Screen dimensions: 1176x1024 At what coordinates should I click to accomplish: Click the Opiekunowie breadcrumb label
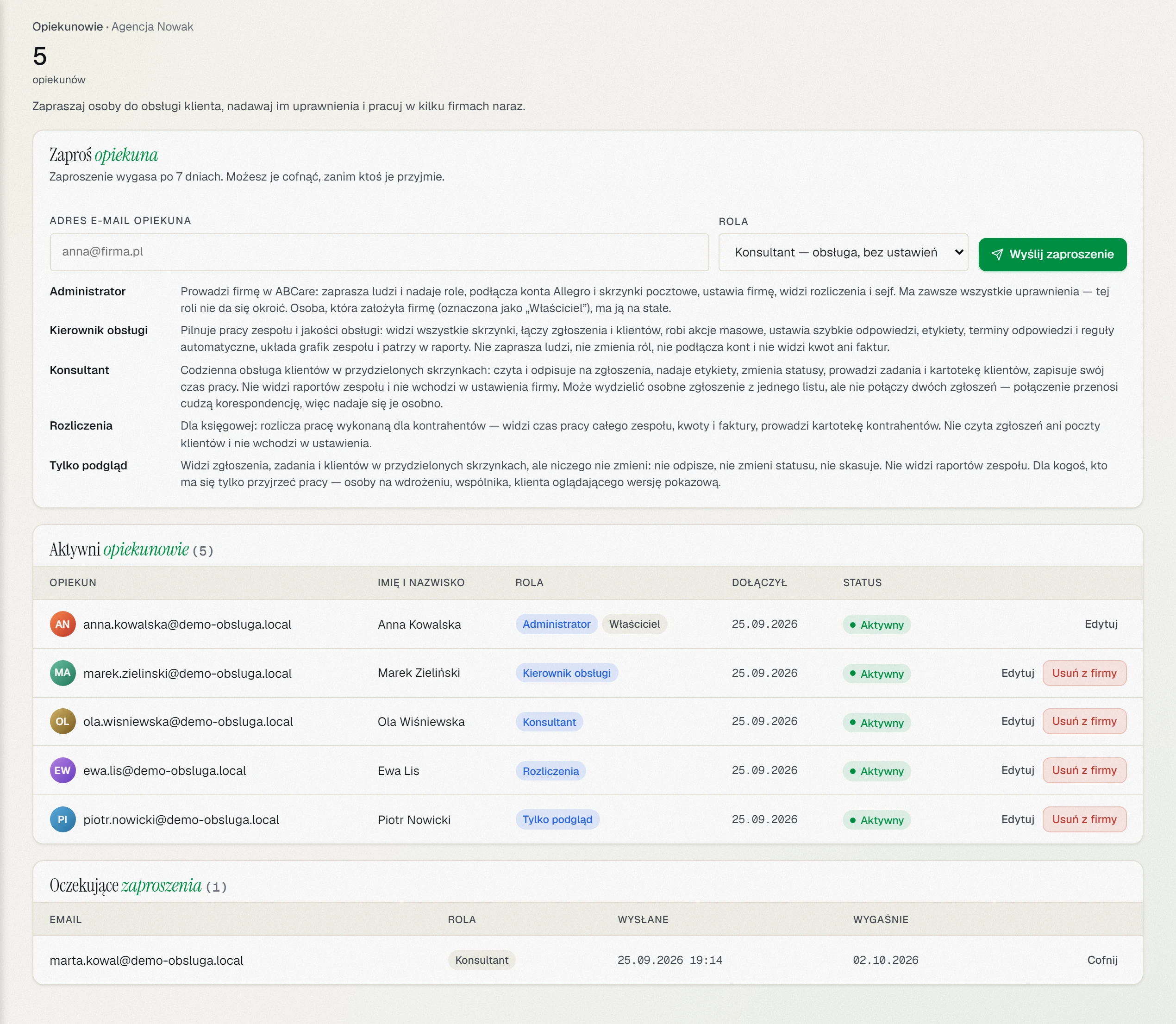pos(68,27)
